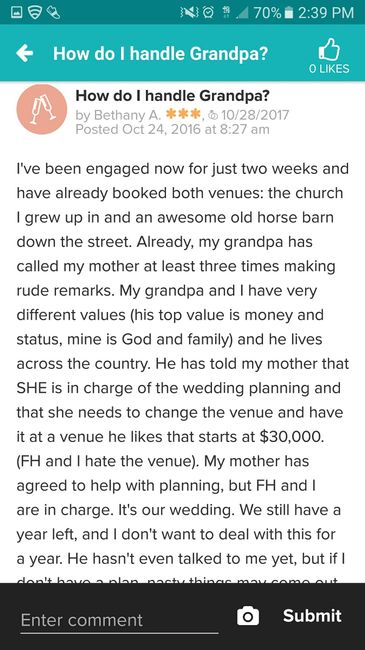Tap the back arrow in header
The height and width of the screenshot is (650, 365).
[24, 54]
